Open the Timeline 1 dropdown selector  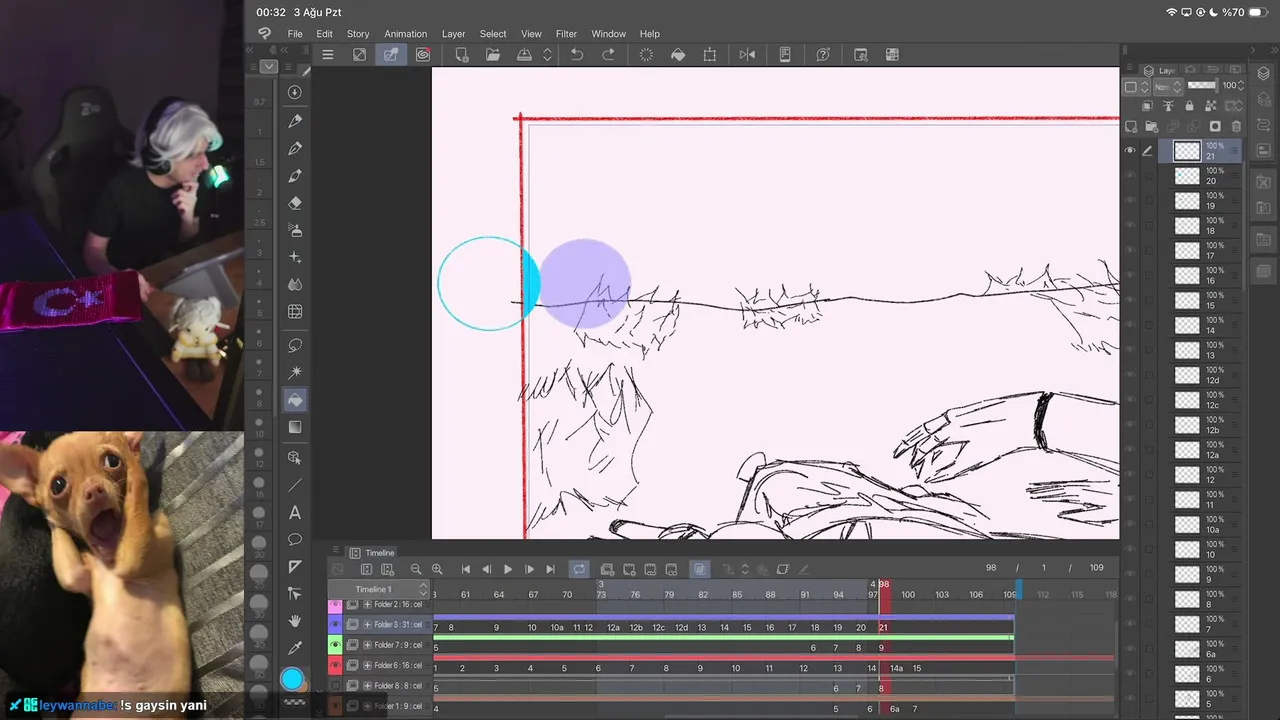click(379, 589)
